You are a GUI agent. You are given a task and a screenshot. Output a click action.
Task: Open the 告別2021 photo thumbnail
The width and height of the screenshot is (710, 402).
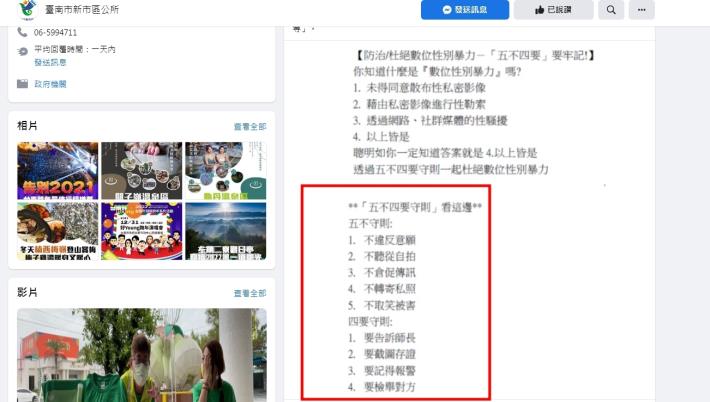point(58,171)
